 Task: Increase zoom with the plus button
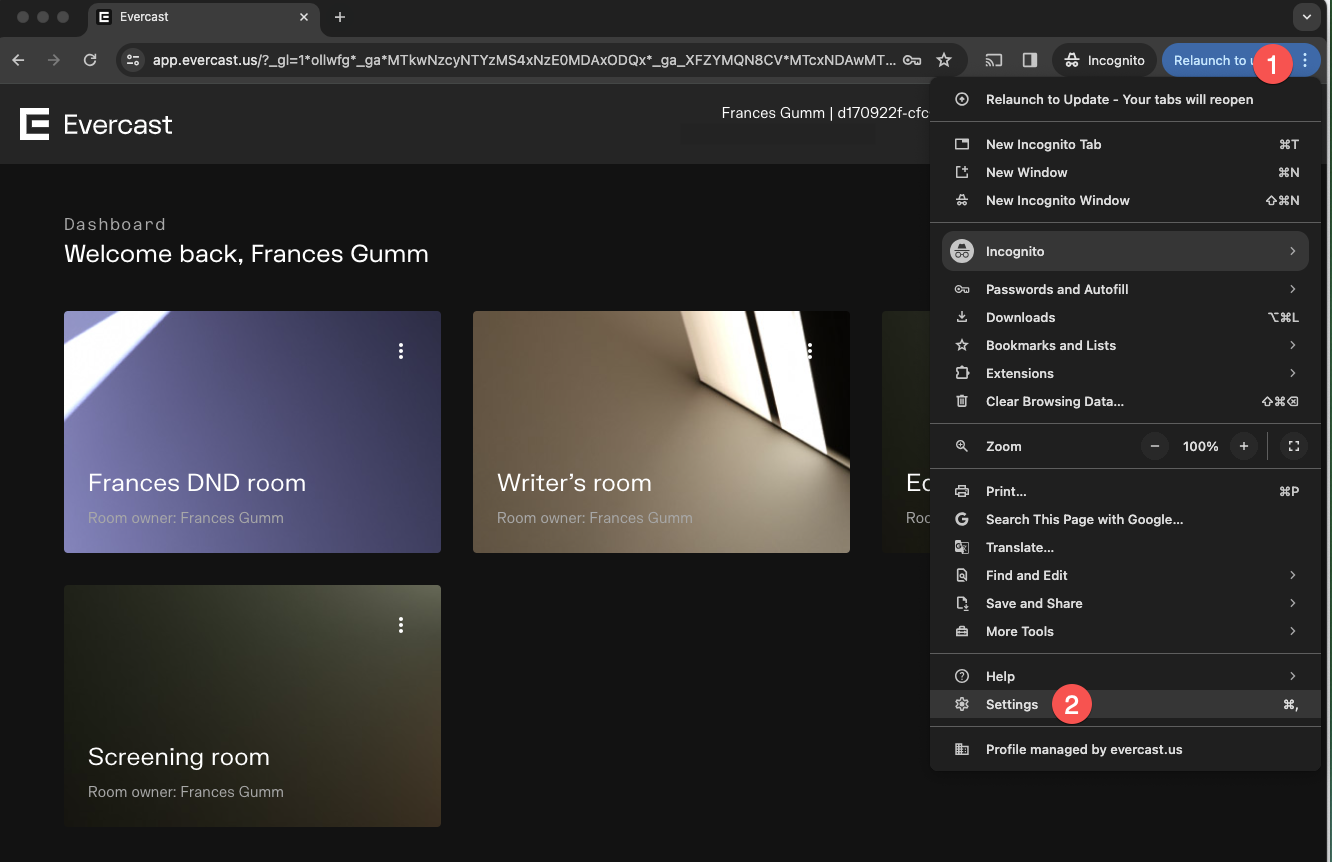1244,446
